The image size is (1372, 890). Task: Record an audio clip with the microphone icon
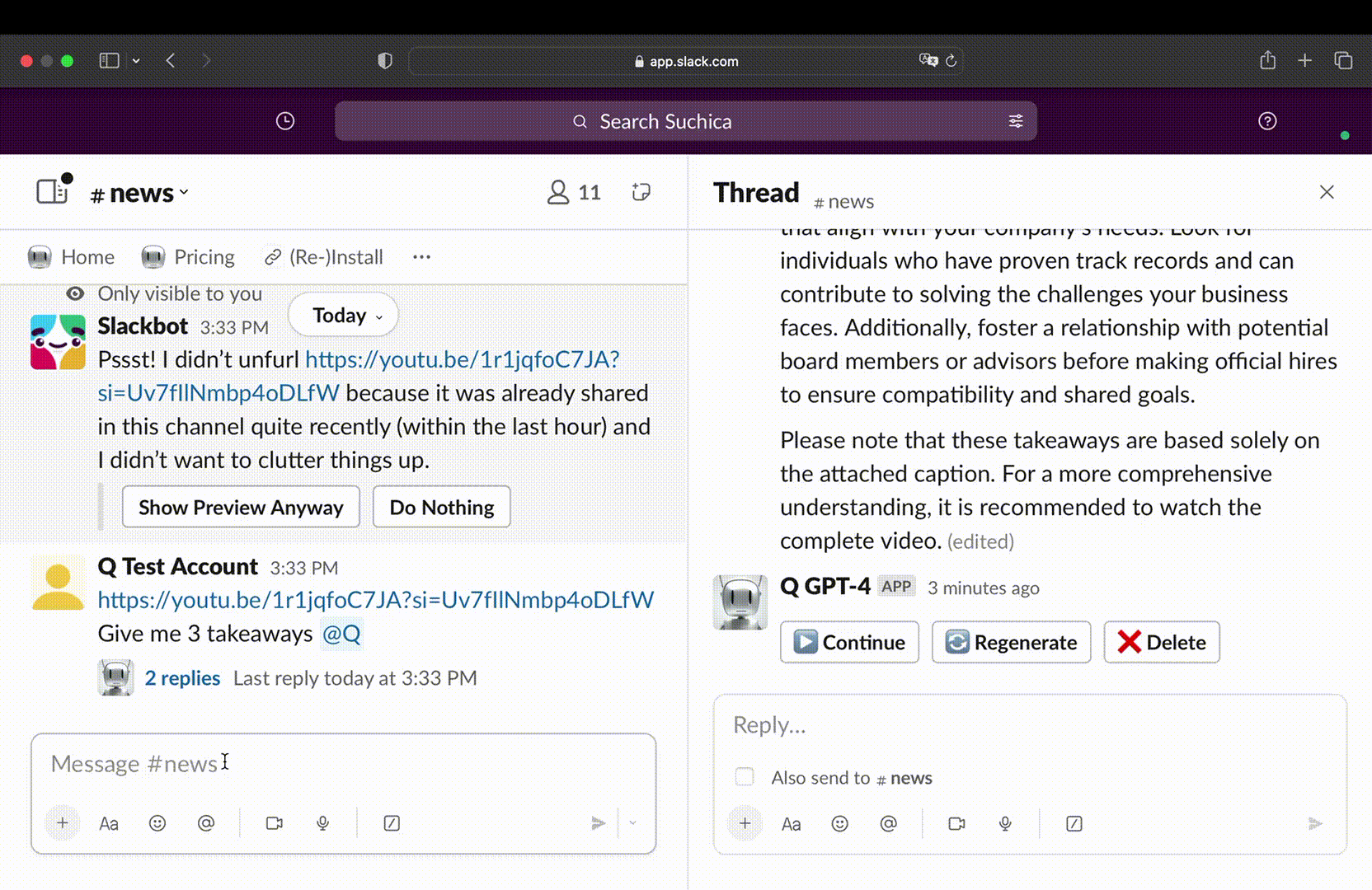pos(322,822)
